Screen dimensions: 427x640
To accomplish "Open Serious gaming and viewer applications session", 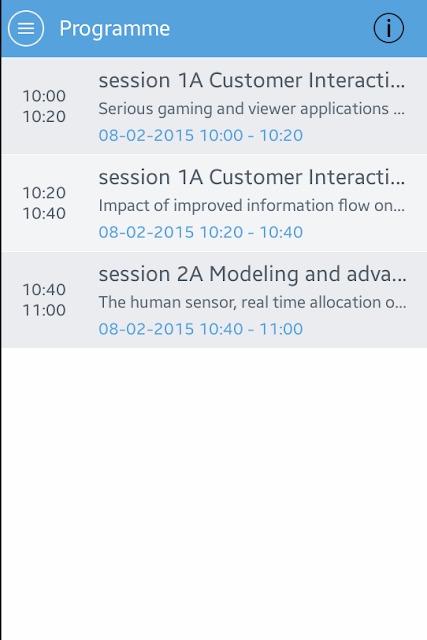I will point(214,106).
